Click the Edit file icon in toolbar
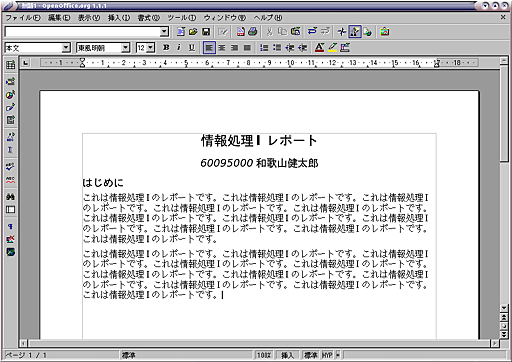This screenshot has width=512, height=362. pyautogui.click(x=223, y=32)
